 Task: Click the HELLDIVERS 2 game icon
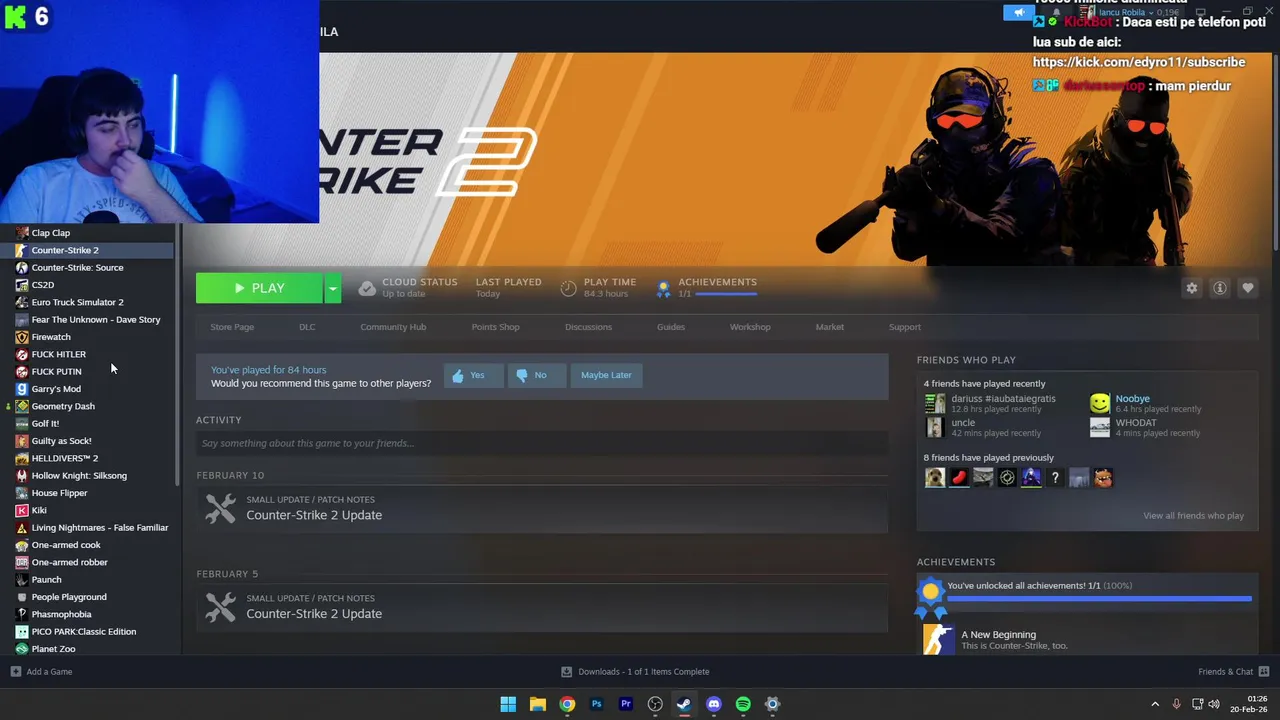pyautogui.click(x=22, y=458)
